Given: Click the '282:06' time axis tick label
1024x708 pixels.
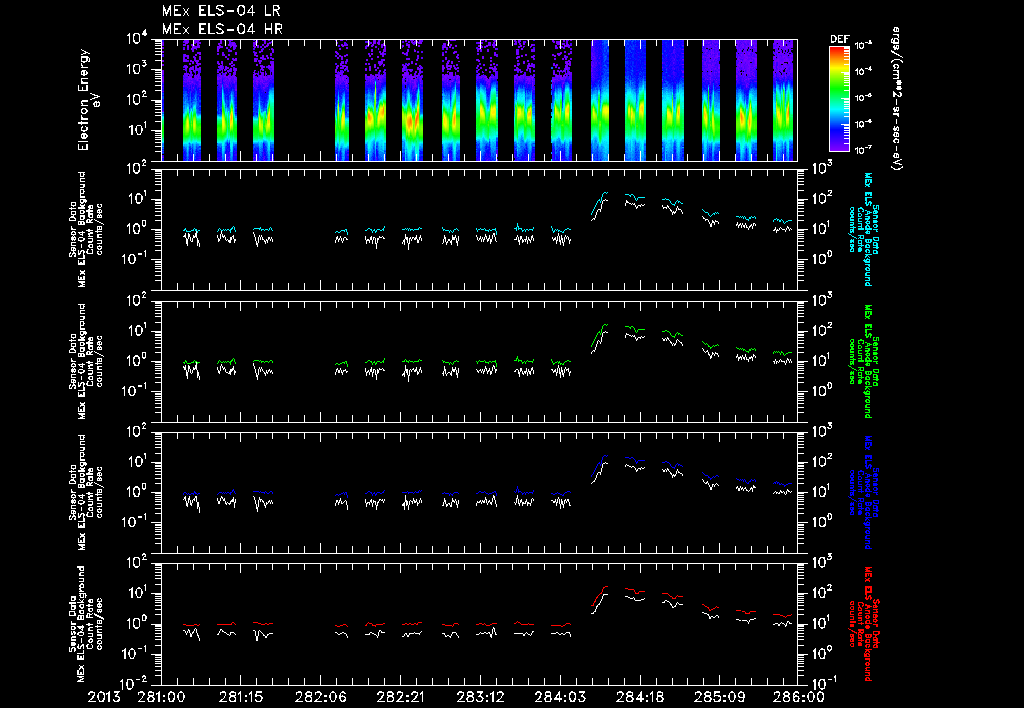Looking at the screenshot, I should (321, 697).
